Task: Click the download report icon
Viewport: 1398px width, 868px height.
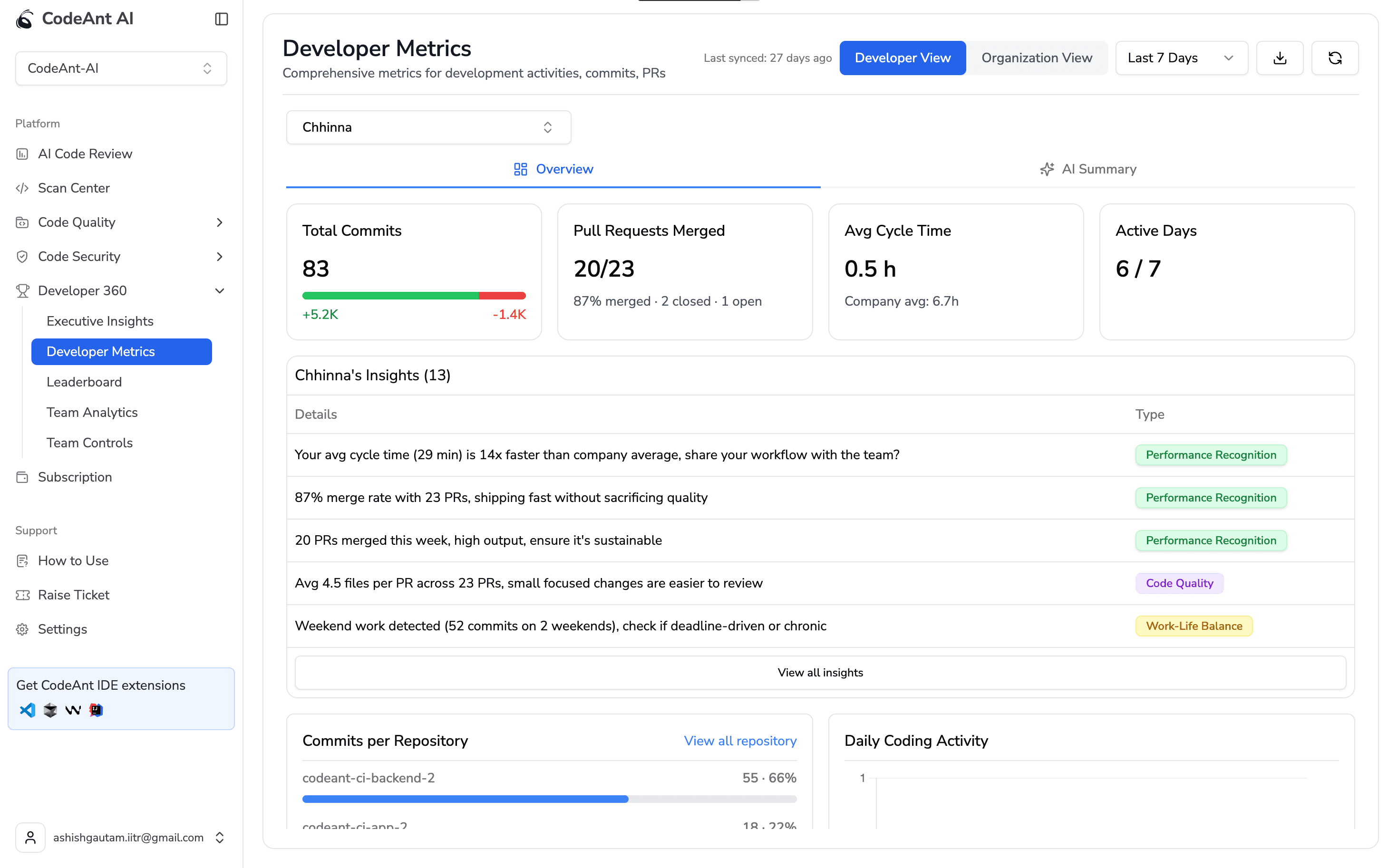Action: [1279, 58]
